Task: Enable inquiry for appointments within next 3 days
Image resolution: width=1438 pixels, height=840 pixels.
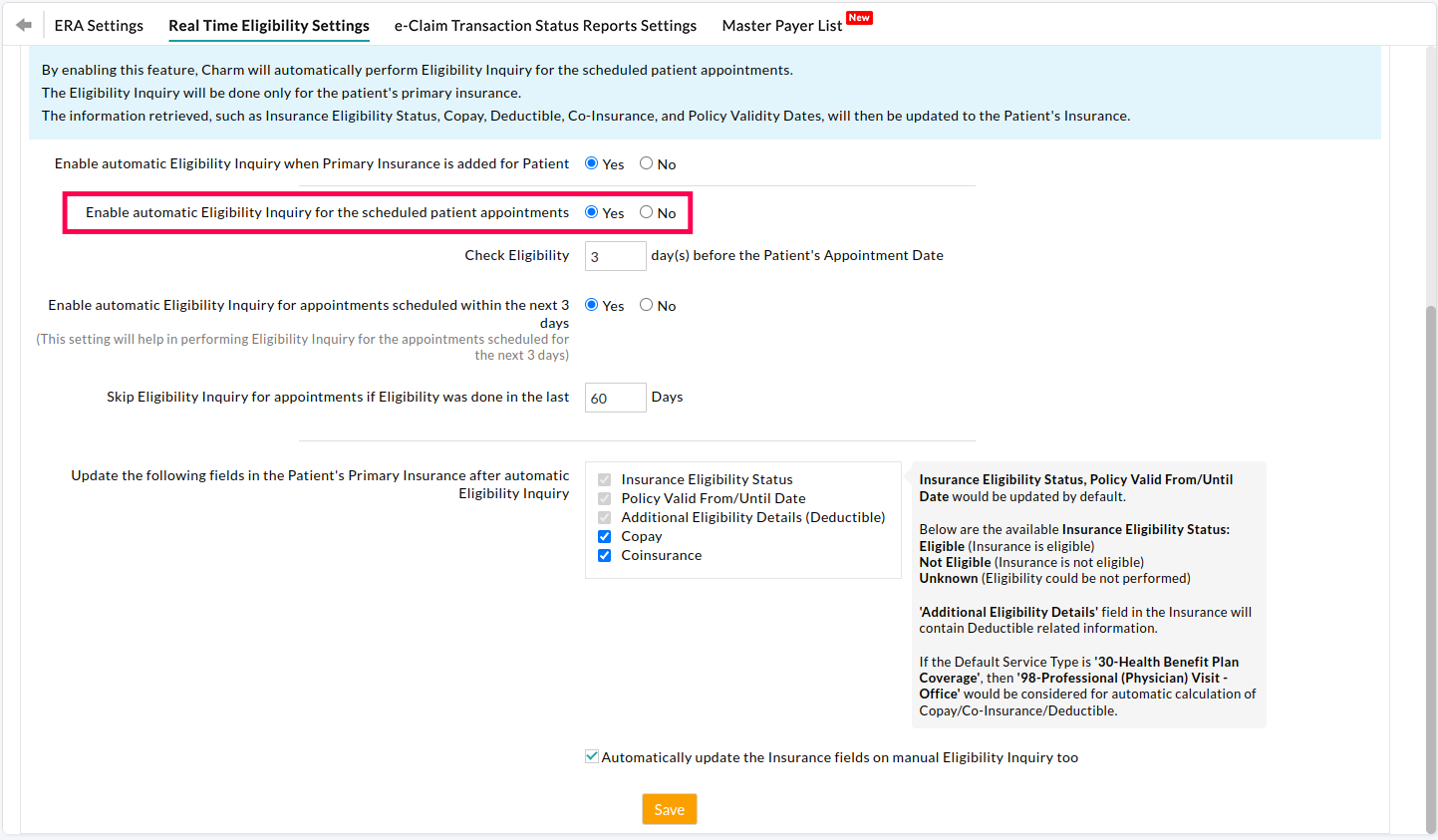Action: coord(592,305)
